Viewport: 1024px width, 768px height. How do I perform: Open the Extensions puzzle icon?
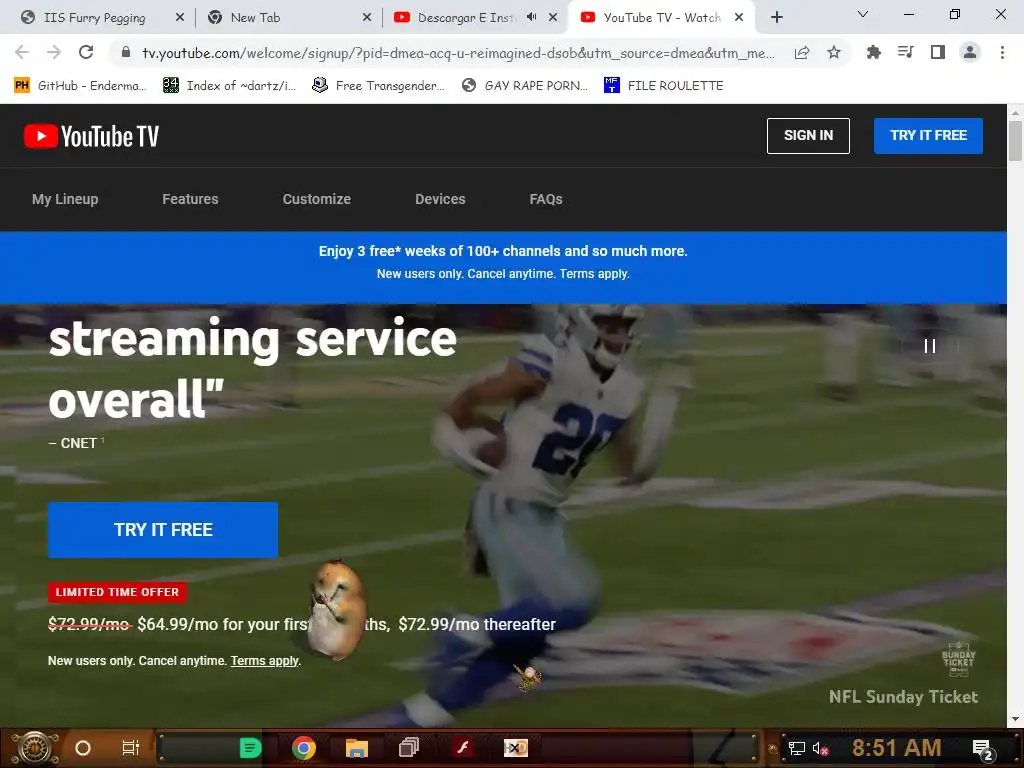(x=873, y=52)
